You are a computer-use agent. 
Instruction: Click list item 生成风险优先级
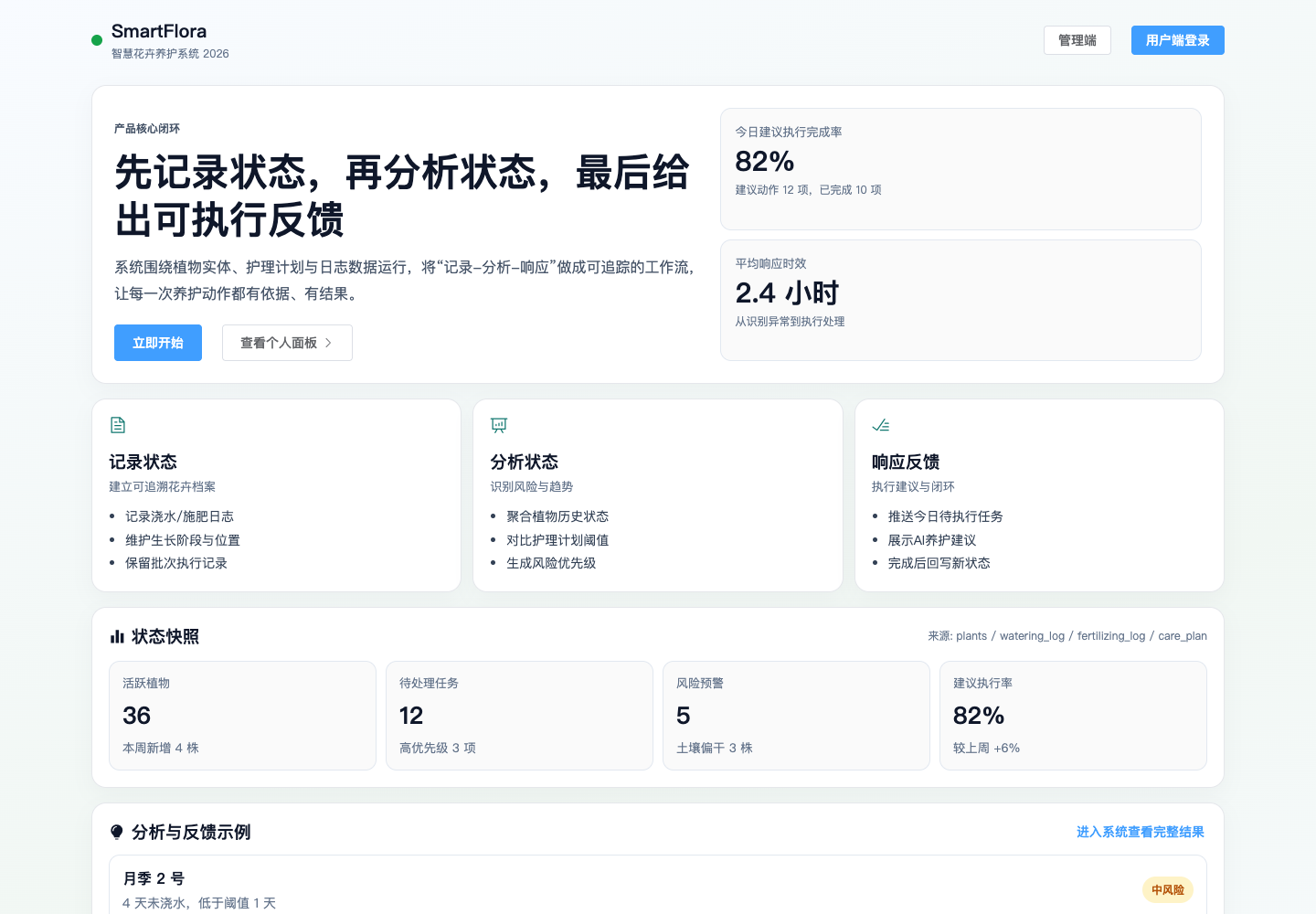(551, 563)
